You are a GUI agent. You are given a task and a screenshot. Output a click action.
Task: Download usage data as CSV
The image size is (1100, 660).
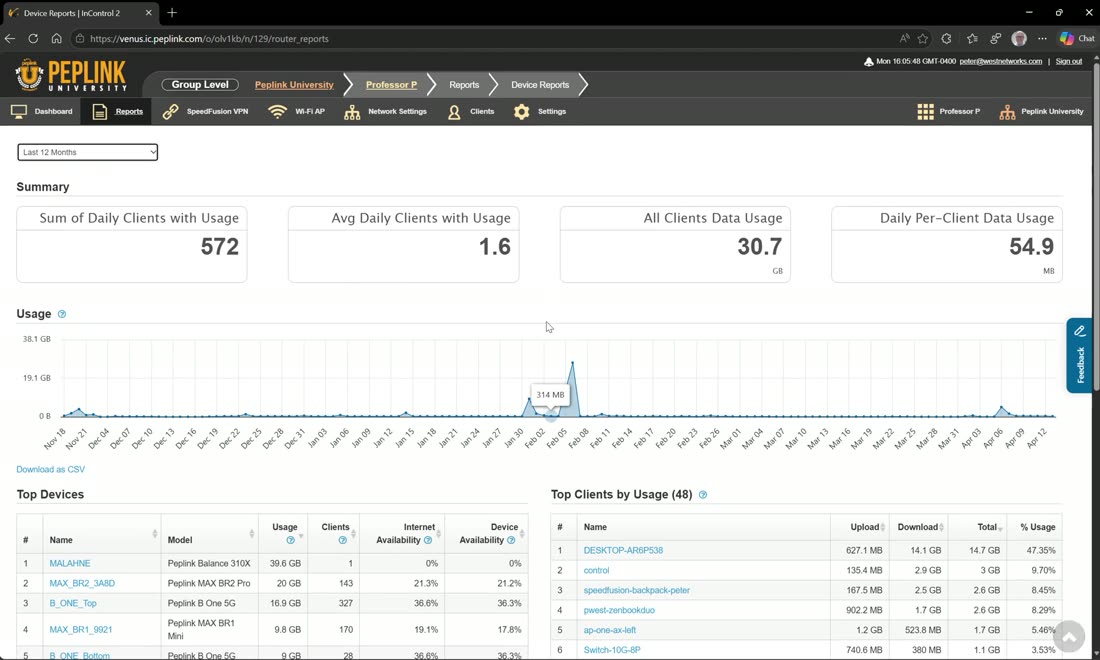coord(51,469)
